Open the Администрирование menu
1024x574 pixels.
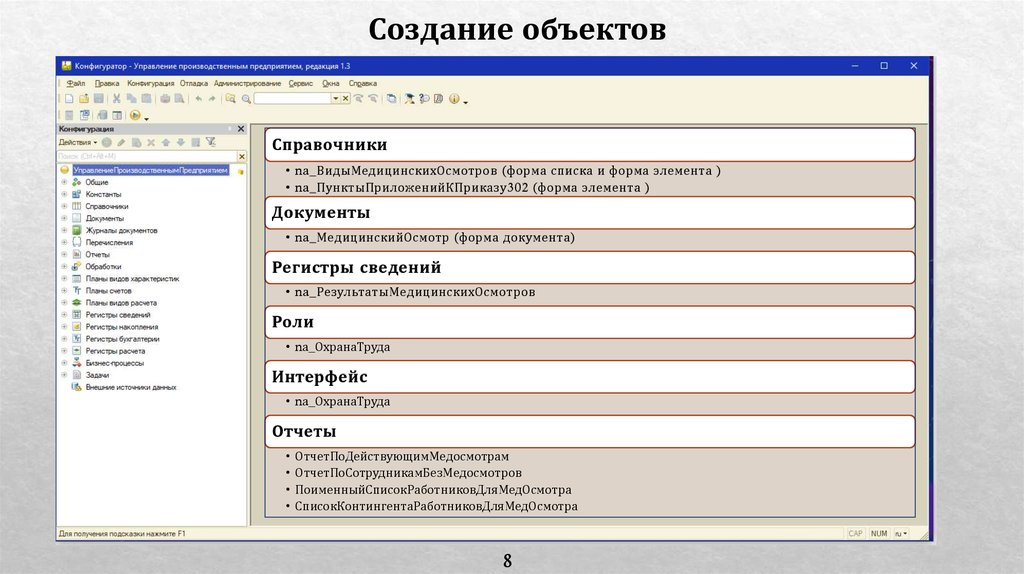coord(247,84)
